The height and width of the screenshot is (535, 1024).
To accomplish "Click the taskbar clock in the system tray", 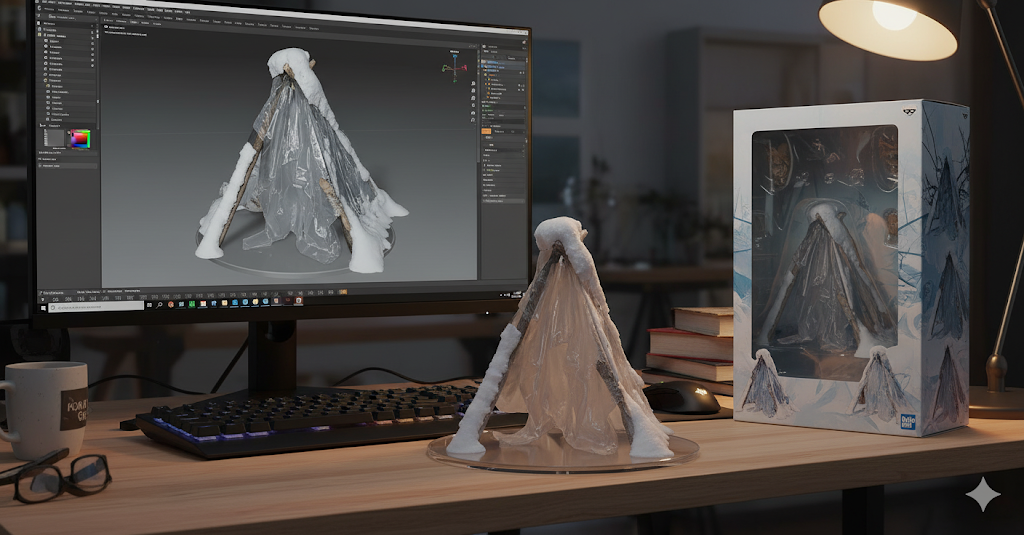I will 516,295.
